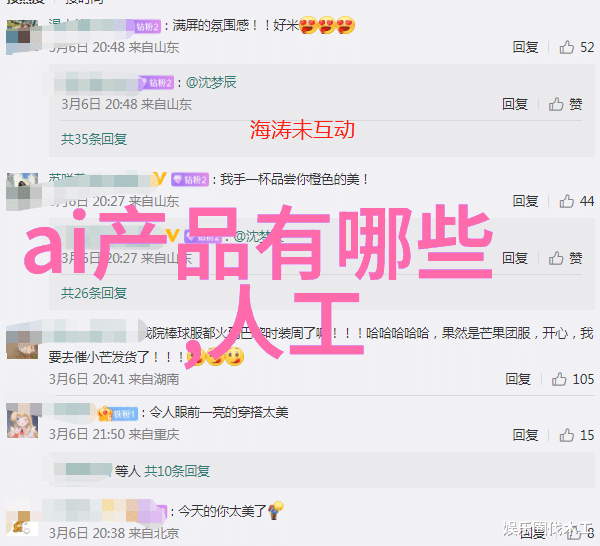Click 赞 on 20:27 sub-reply

(566, 258)
